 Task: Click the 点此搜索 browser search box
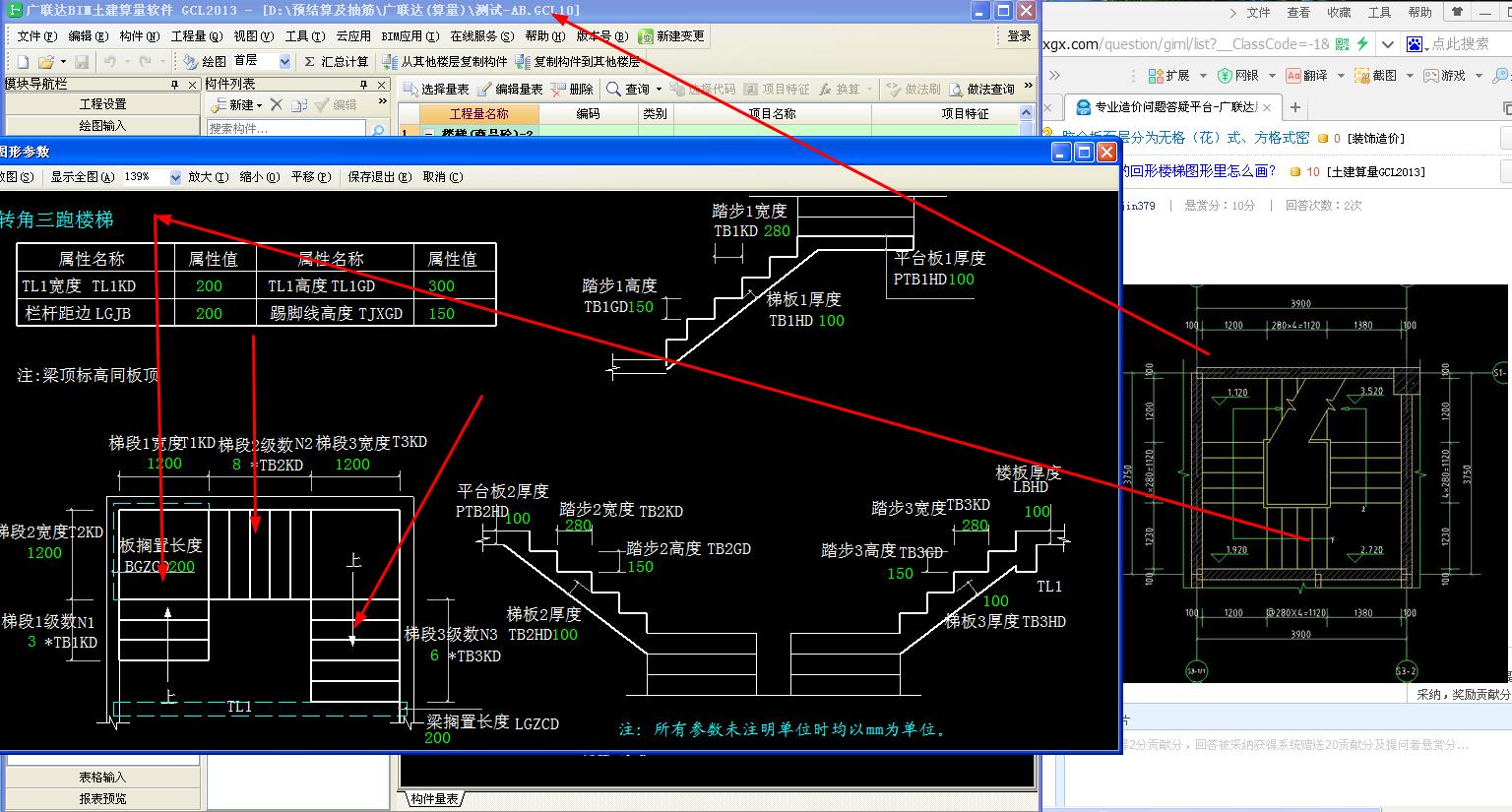tap(1459, 44)
